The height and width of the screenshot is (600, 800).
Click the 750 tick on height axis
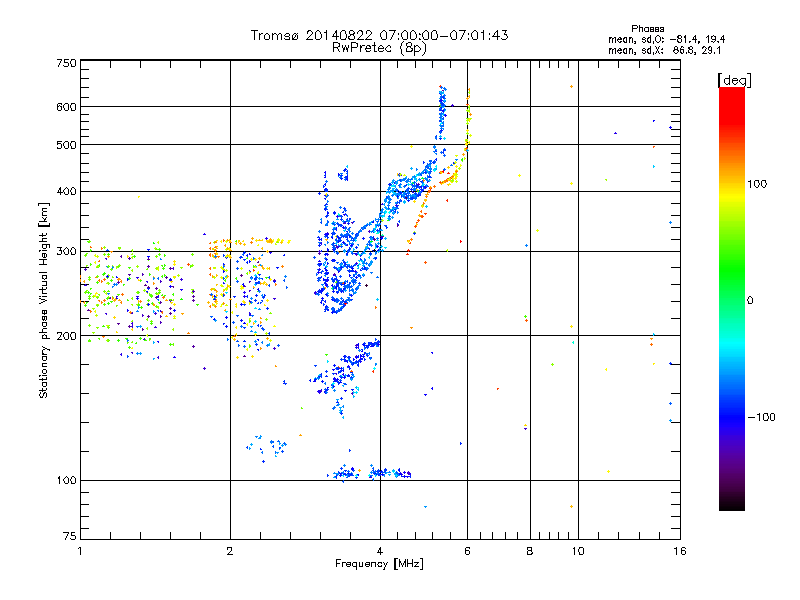point(66,62)
